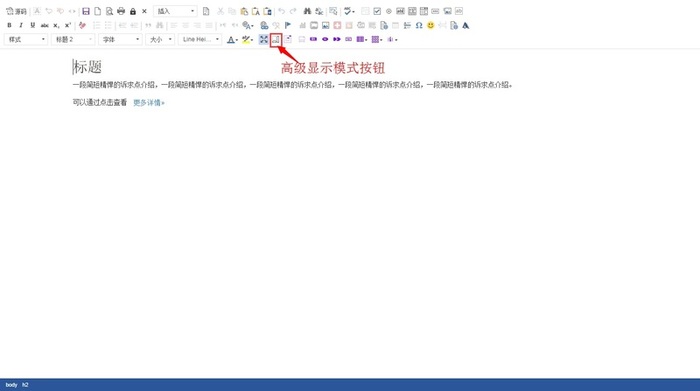Open the text color picker

point(232,40)
